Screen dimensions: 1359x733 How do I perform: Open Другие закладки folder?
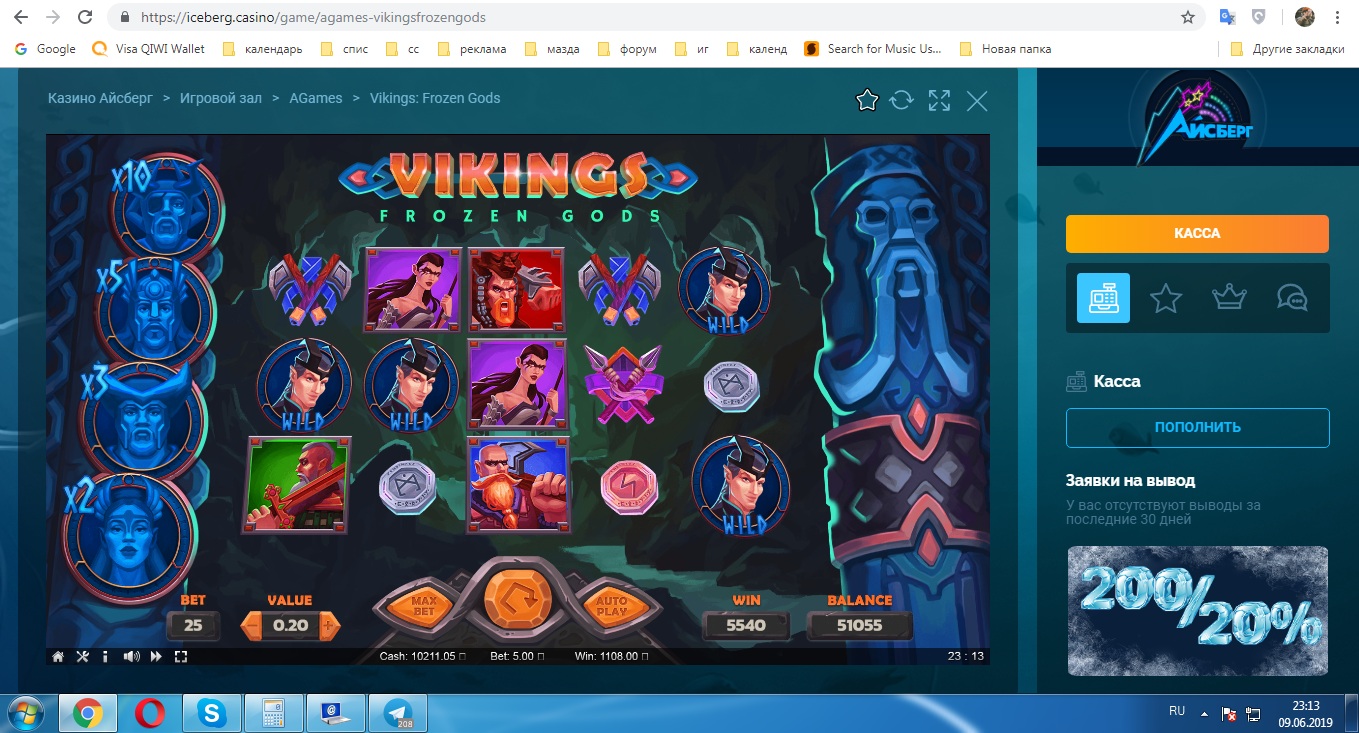tap(1287, 48)
